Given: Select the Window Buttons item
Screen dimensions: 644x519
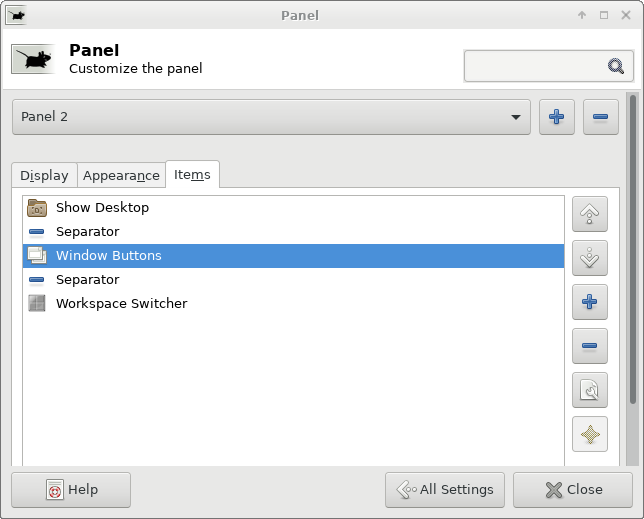Looking at the screenshot, I should pos(293,255).
